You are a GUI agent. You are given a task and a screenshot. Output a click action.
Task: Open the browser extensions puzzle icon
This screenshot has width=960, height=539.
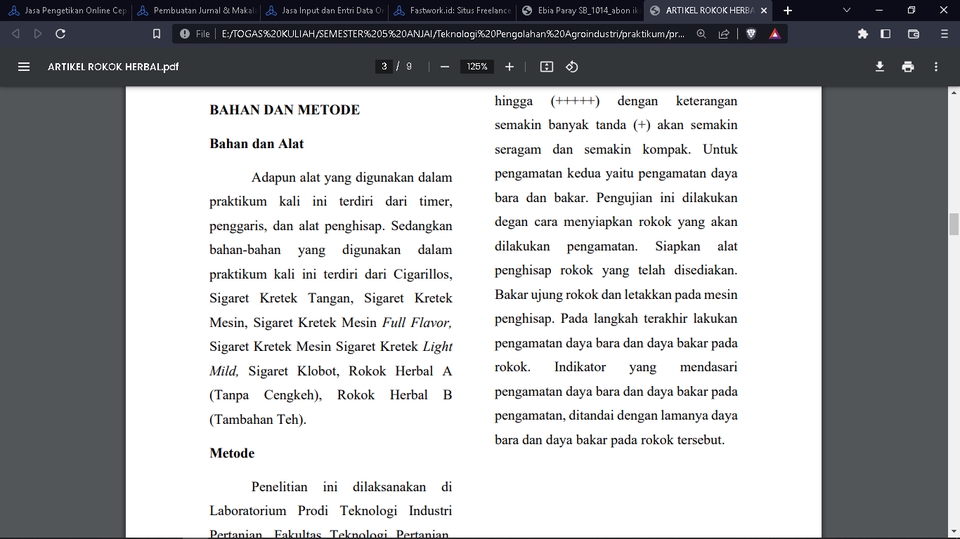tap(863, 34)
